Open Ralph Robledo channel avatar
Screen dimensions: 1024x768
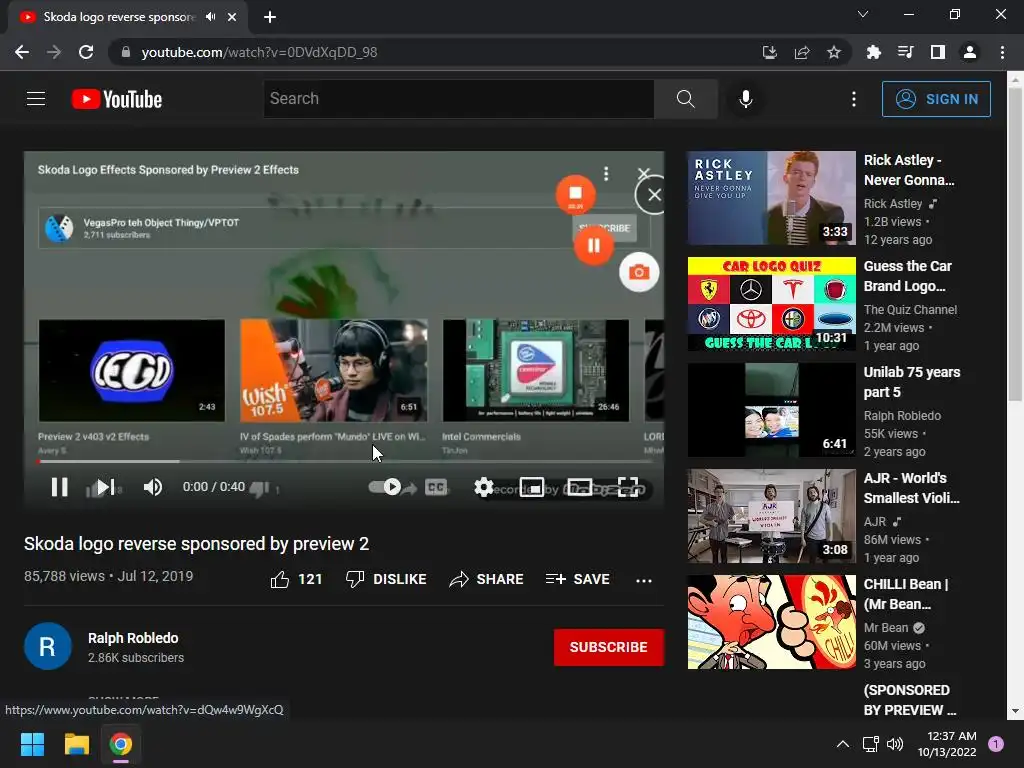click(x=48, y=647)
